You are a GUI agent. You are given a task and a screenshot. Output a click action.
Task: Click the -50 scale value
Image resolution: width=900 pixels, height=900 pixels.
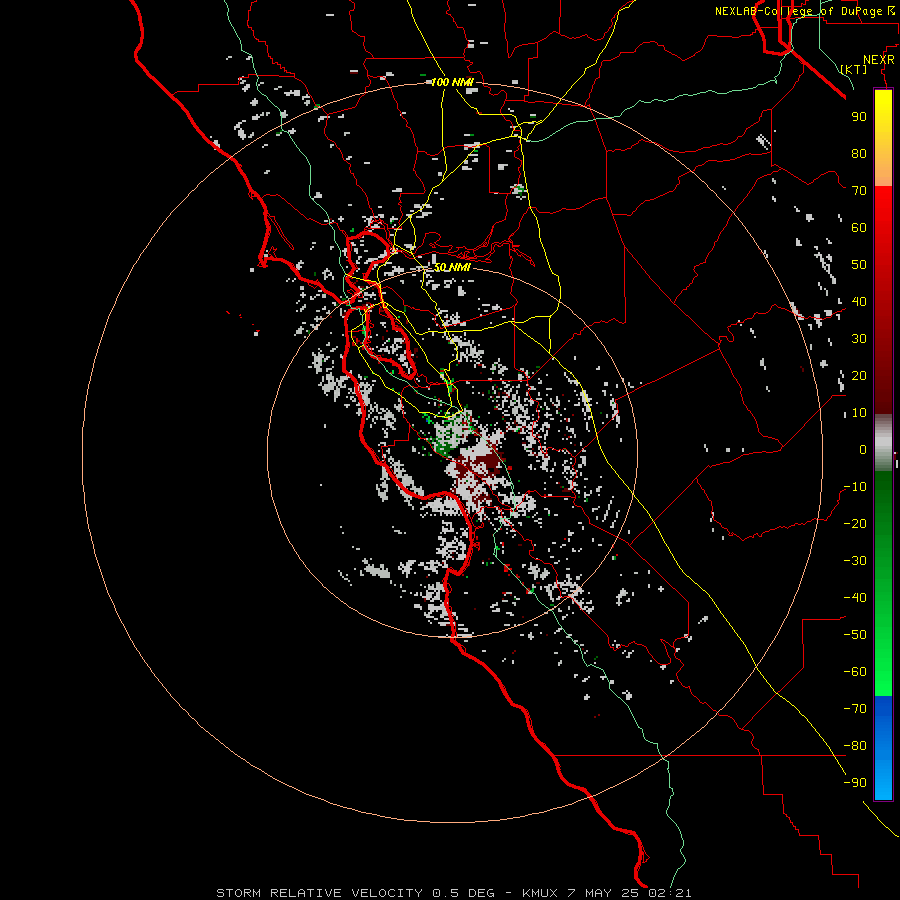coord(855,635)
